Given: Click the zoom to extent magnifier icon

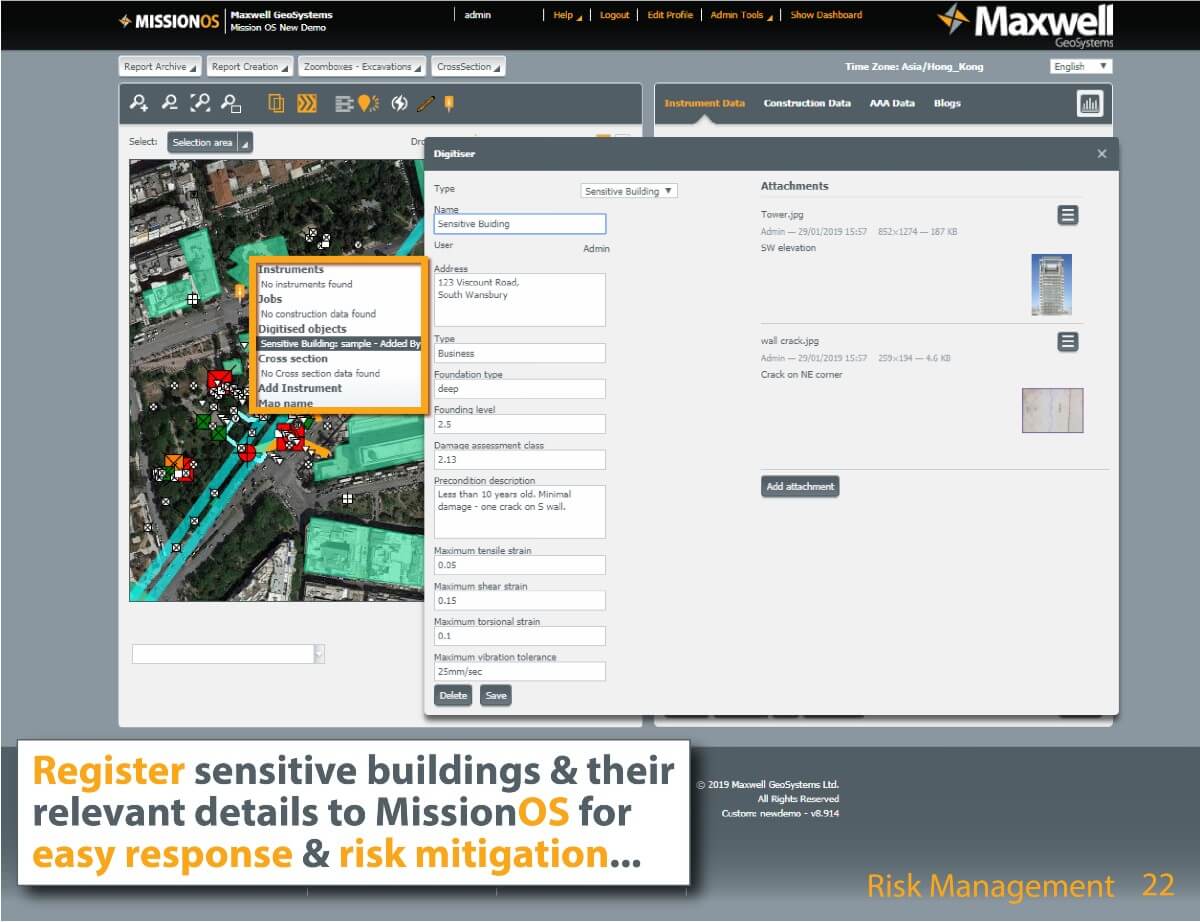Looking at the screenshot, I should [201, 102].
